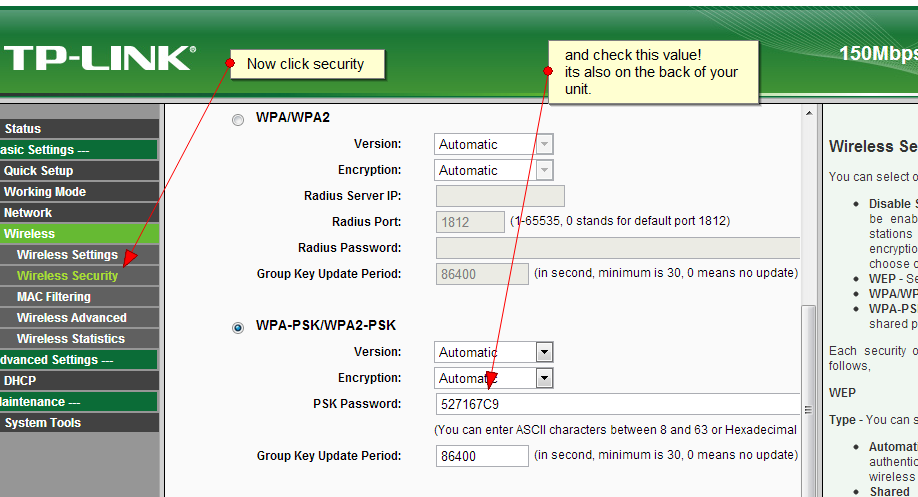
Task: Click the 'Radius Server IP:' label
Action: click(x=352, y=196)
